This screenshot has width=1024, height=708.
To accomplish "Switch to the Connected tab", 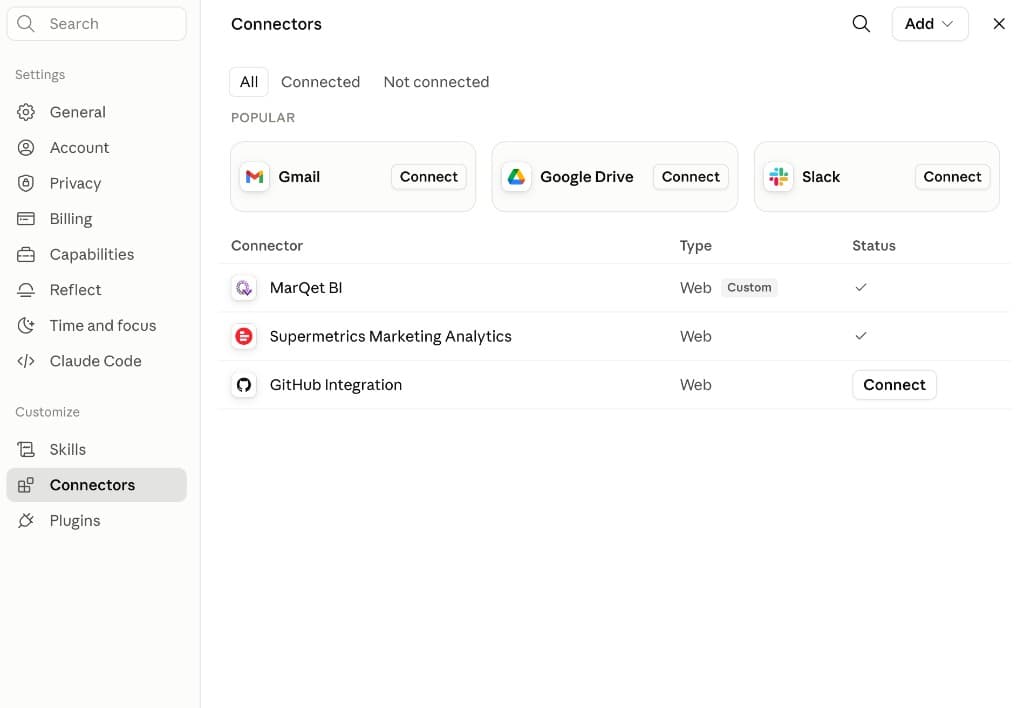I will point(320,82).
